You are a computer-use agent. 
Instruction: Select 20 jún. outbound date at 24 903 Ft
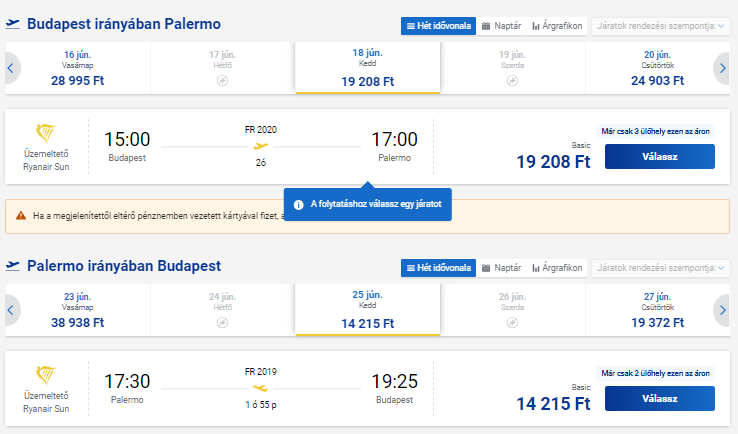click(x=657, y=68)
